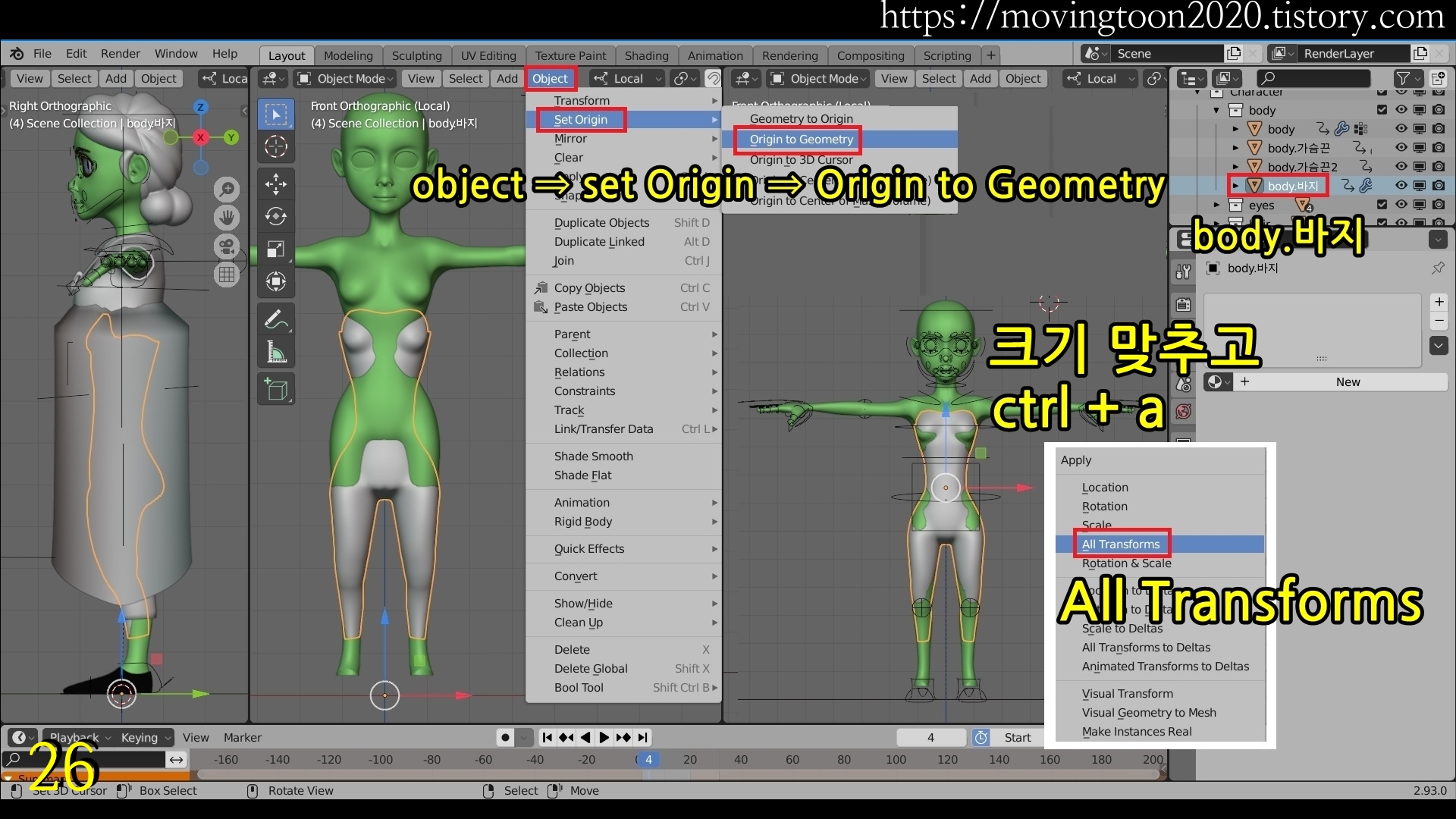Jump to the timeline start frame

click(x=547, y=737)
